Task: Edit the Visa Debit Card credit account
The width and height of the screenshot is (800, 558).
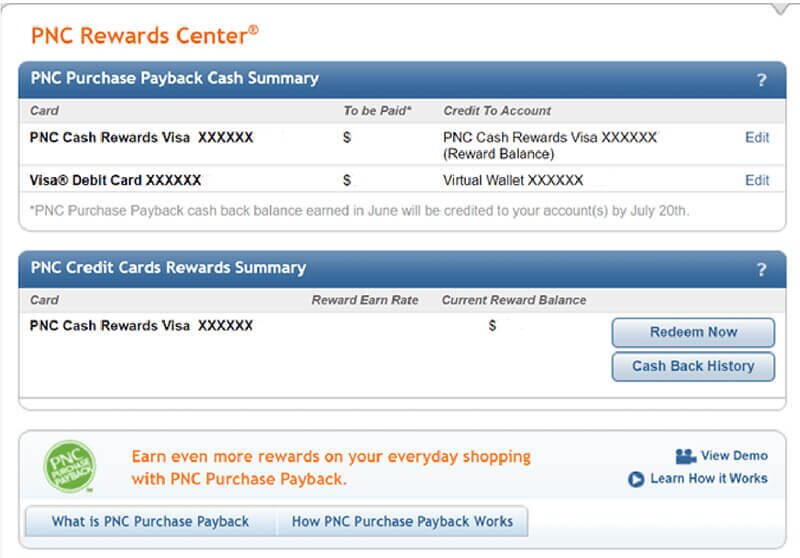Action: pos(757,180)
